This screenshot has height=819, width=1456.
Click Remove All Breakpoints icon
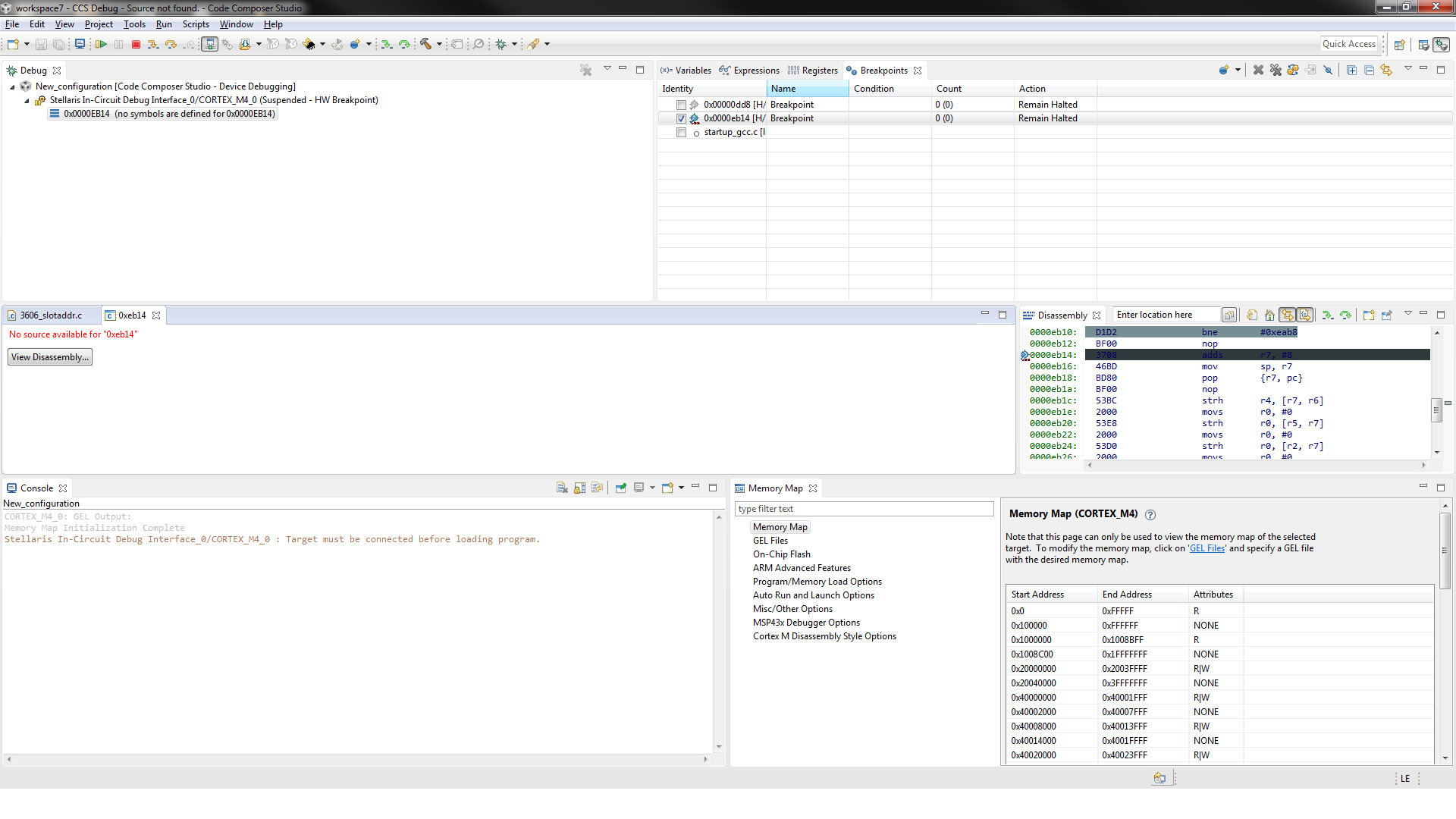(x=1276, y=70)
